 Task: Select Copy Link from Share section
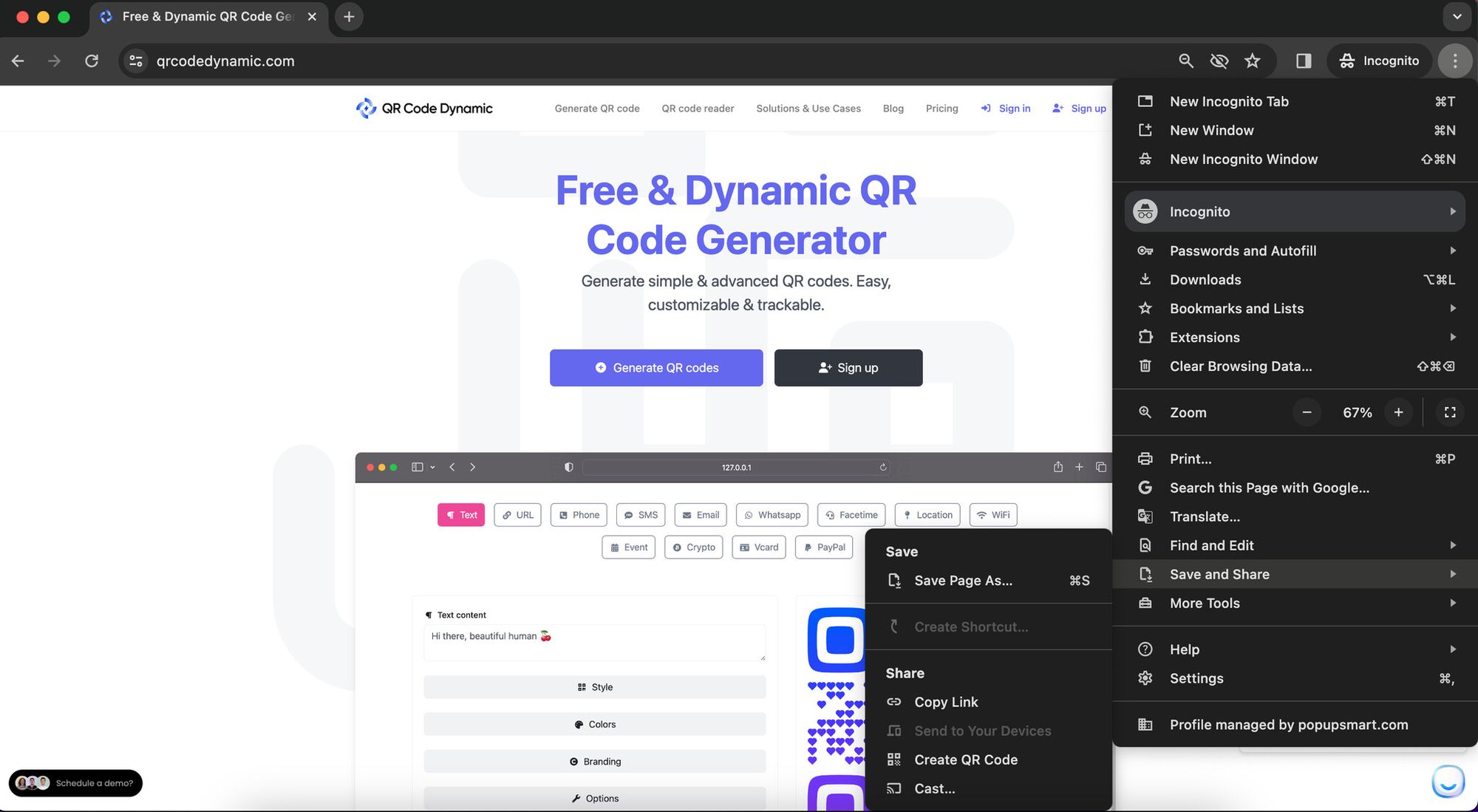[943, 701]
